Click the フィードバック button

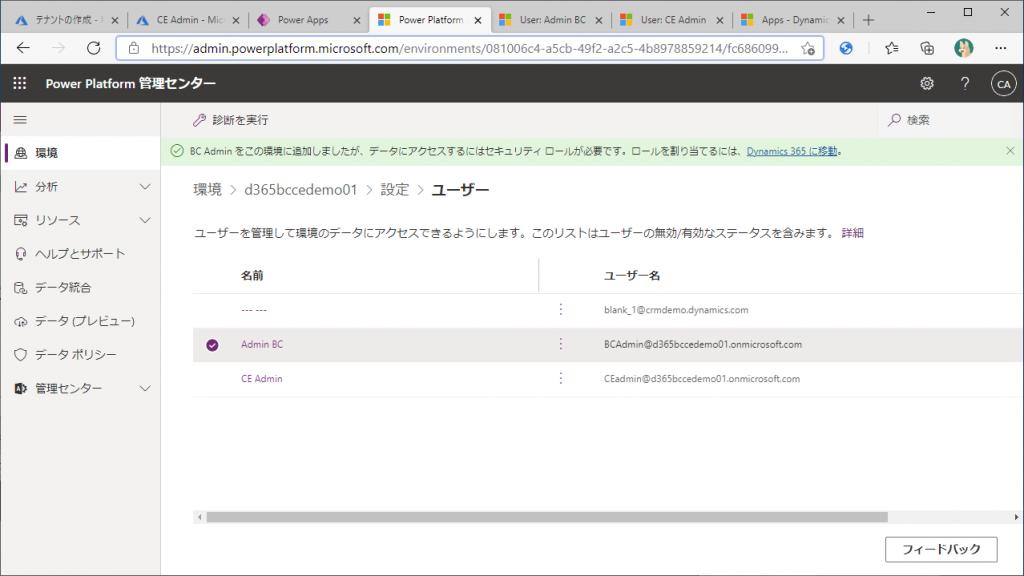click(941, 549)
